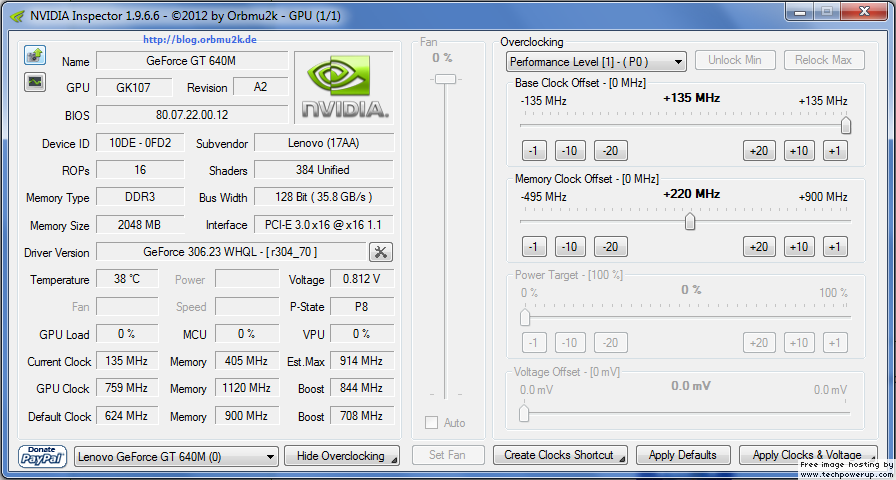Image resolution: width=896 pixels, height=480 pixels.
Task: Decrease Base Clock Offset by 1
Action: (x=534, y=151)
